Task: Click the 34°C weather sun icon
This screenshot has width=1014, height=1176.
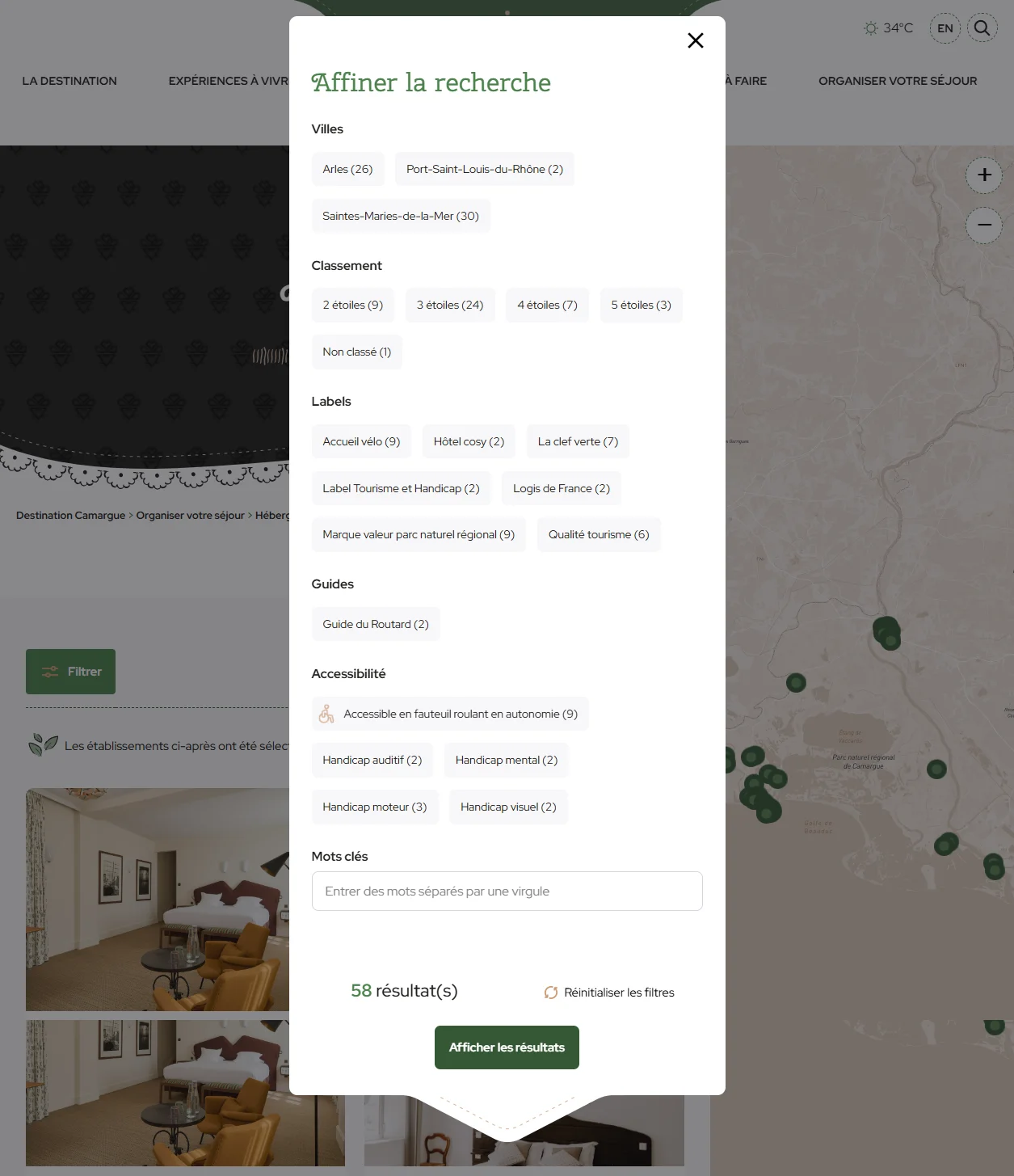Action: coord(870,28)
